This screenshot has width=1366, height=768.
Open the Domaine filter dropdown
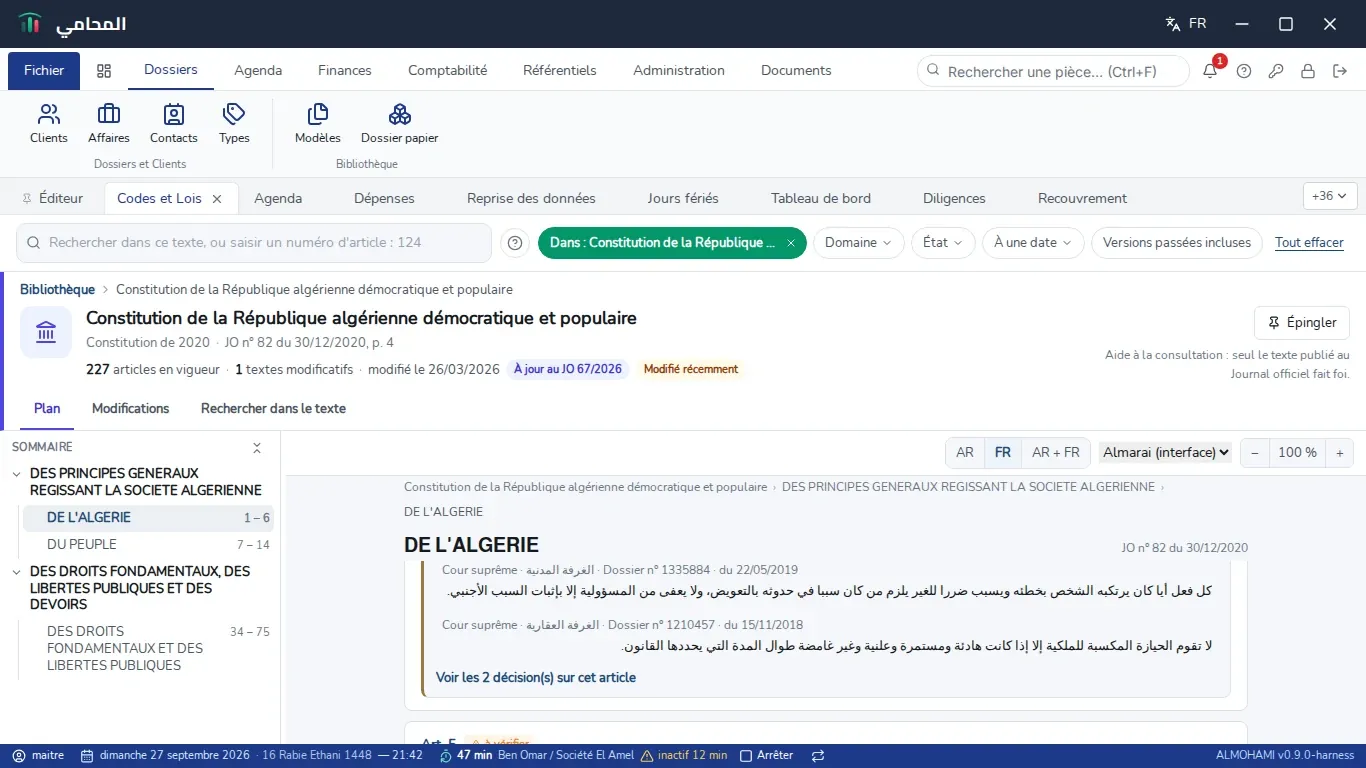[859, 243]
